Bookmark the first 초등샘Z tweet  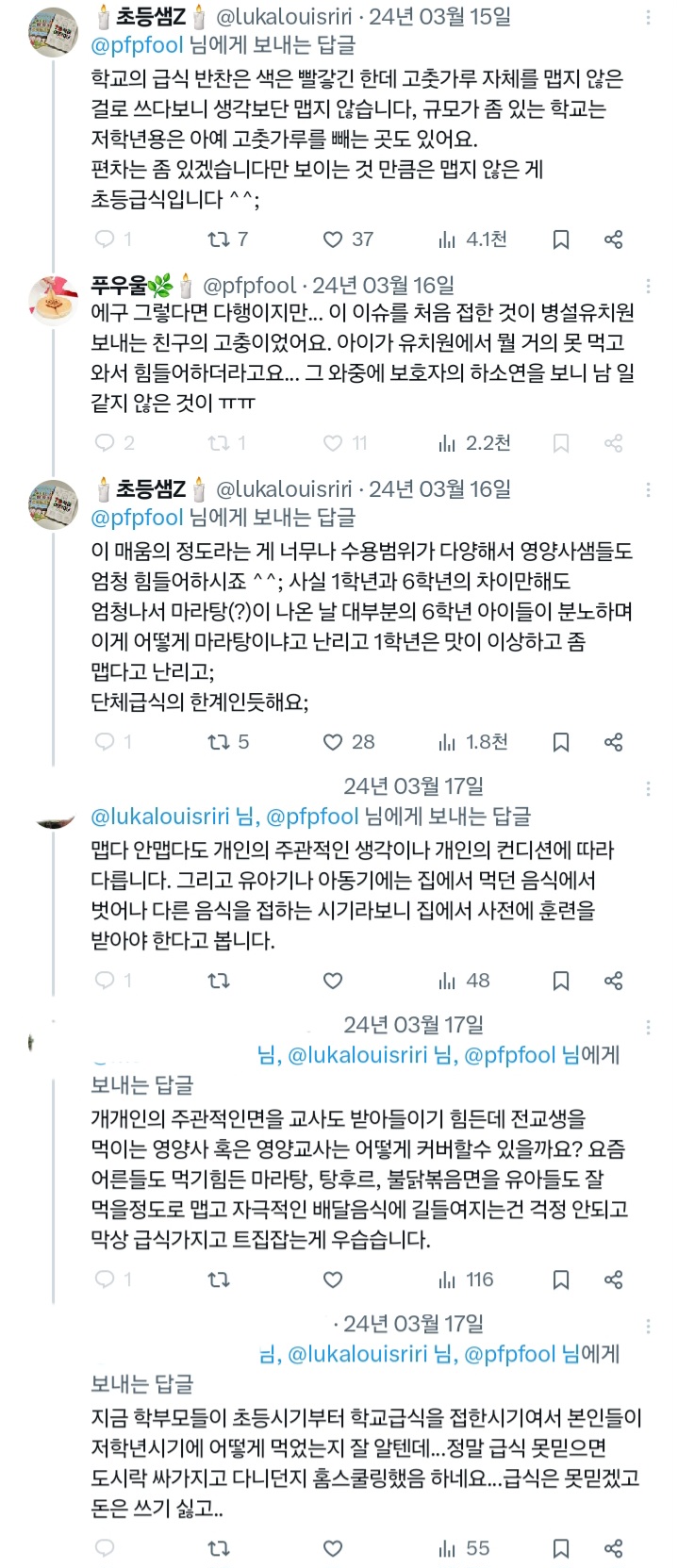tap(561, 239)
